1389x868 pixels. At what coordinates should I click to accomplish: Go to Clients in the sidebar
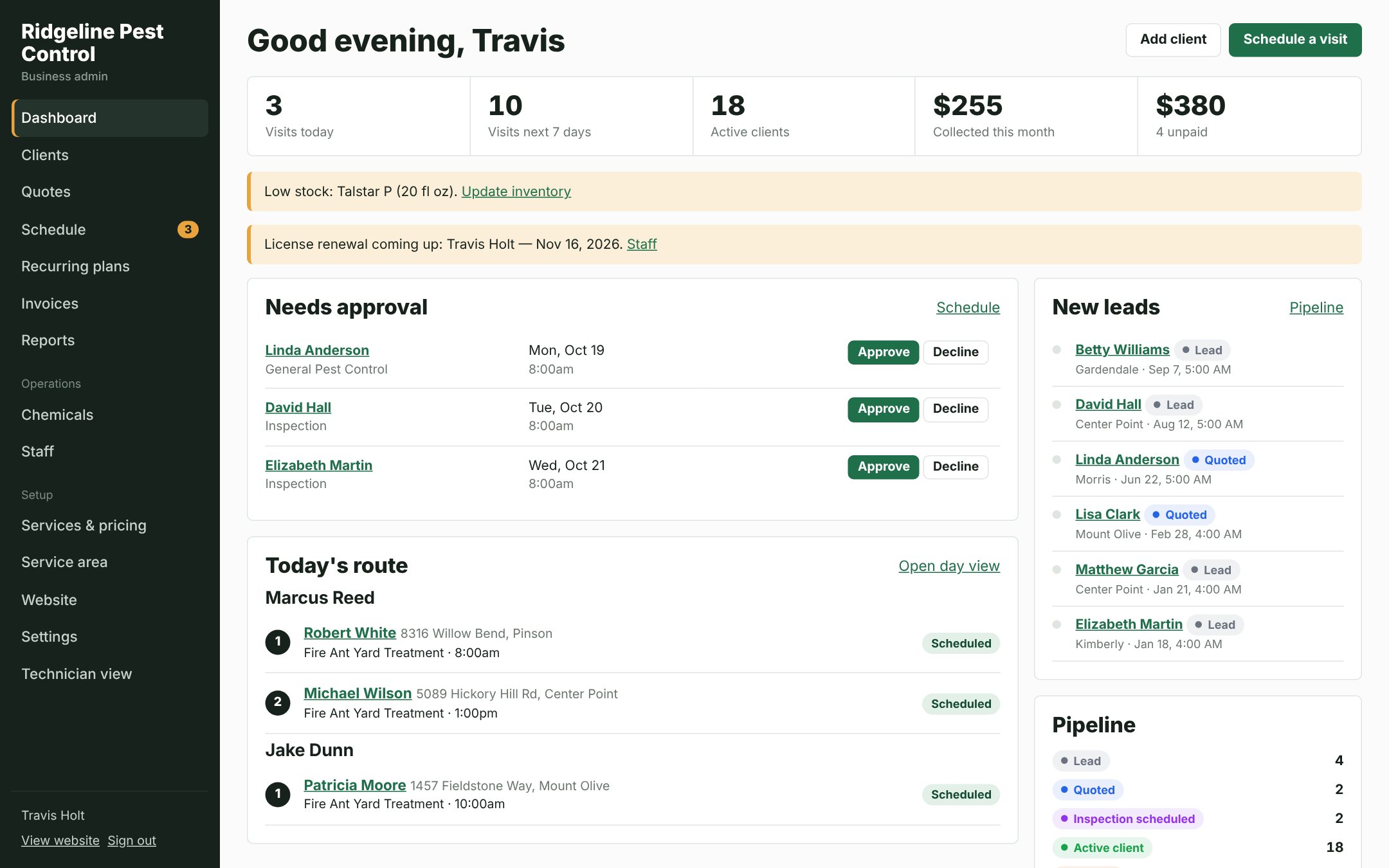(110, 155)
